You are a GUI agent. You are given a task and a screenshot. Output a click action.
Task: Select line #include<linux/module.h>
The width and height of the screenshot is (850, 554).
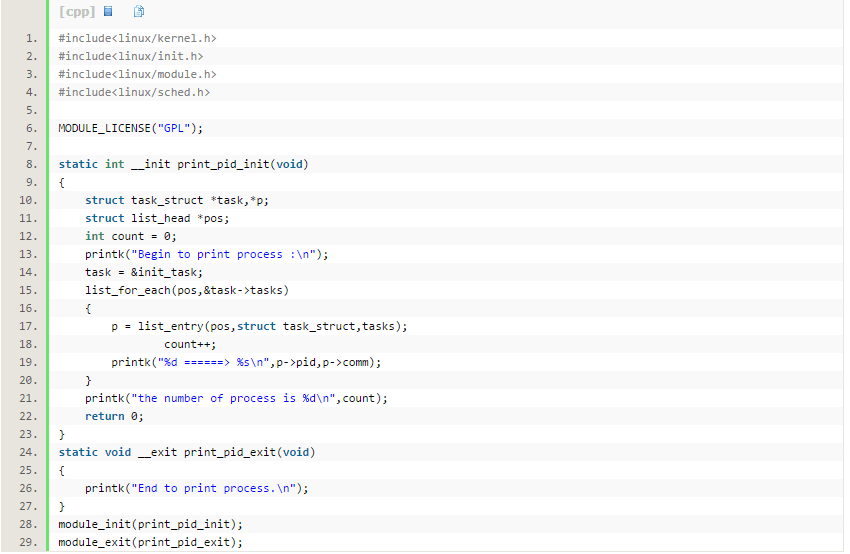point(138,74)
